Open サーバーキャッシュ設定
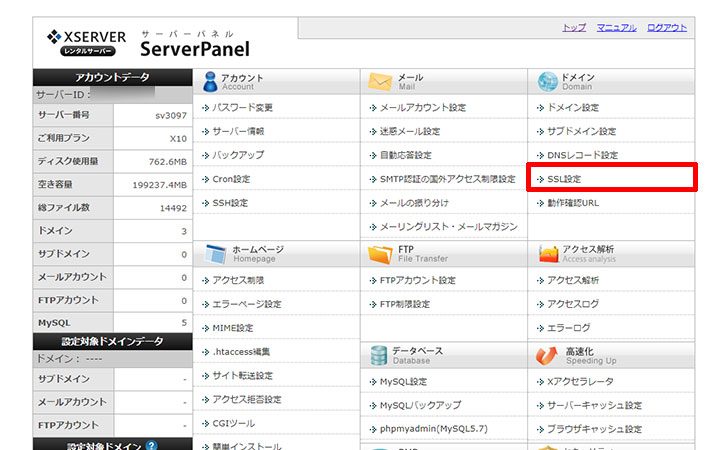The width and height of the screenshot is (728, 450). tap(594, 405)
